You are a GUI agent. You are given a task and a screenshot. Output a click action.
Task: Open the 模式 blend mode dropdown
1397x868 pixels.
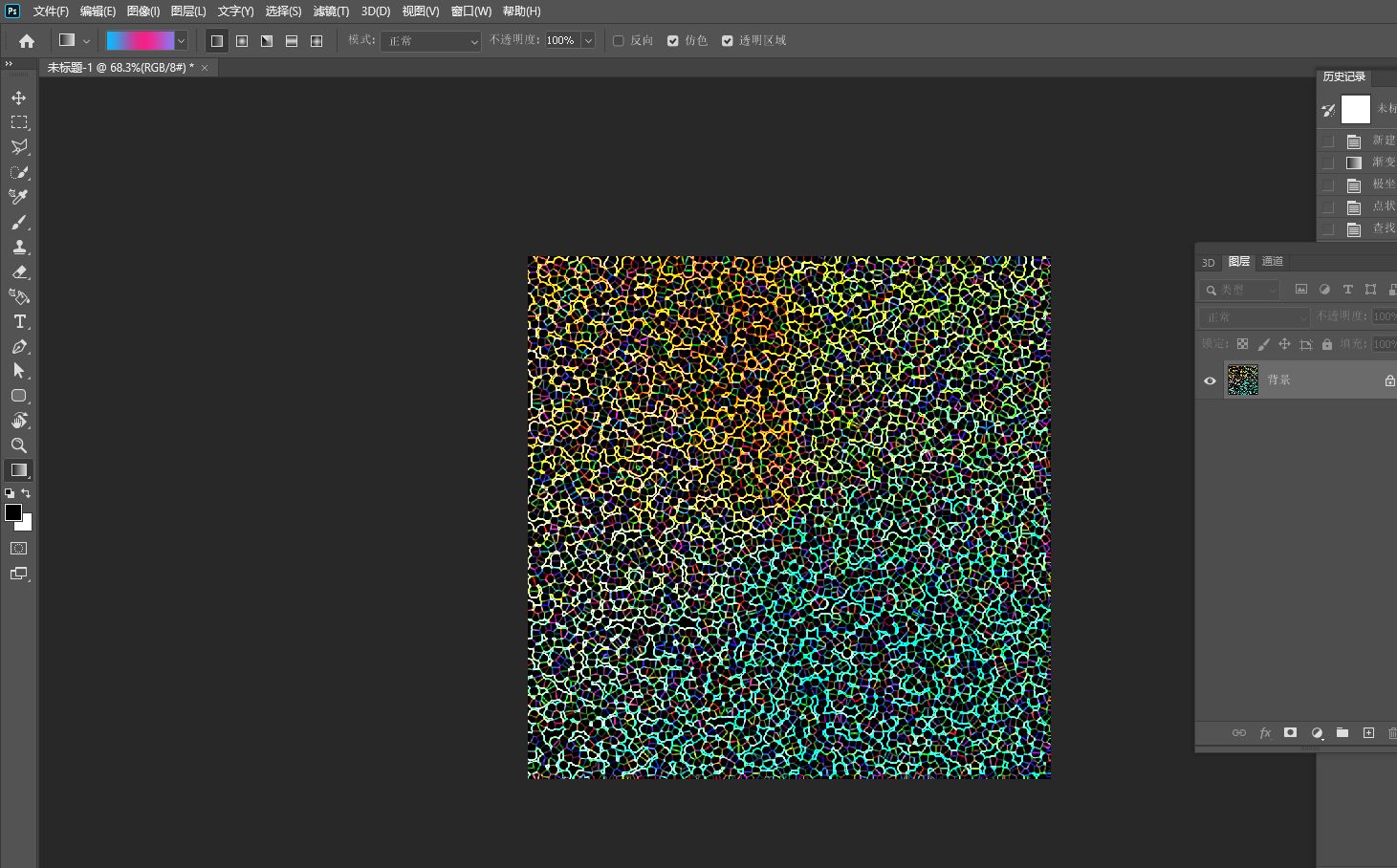pyautogui.click(x=431, y=41)
